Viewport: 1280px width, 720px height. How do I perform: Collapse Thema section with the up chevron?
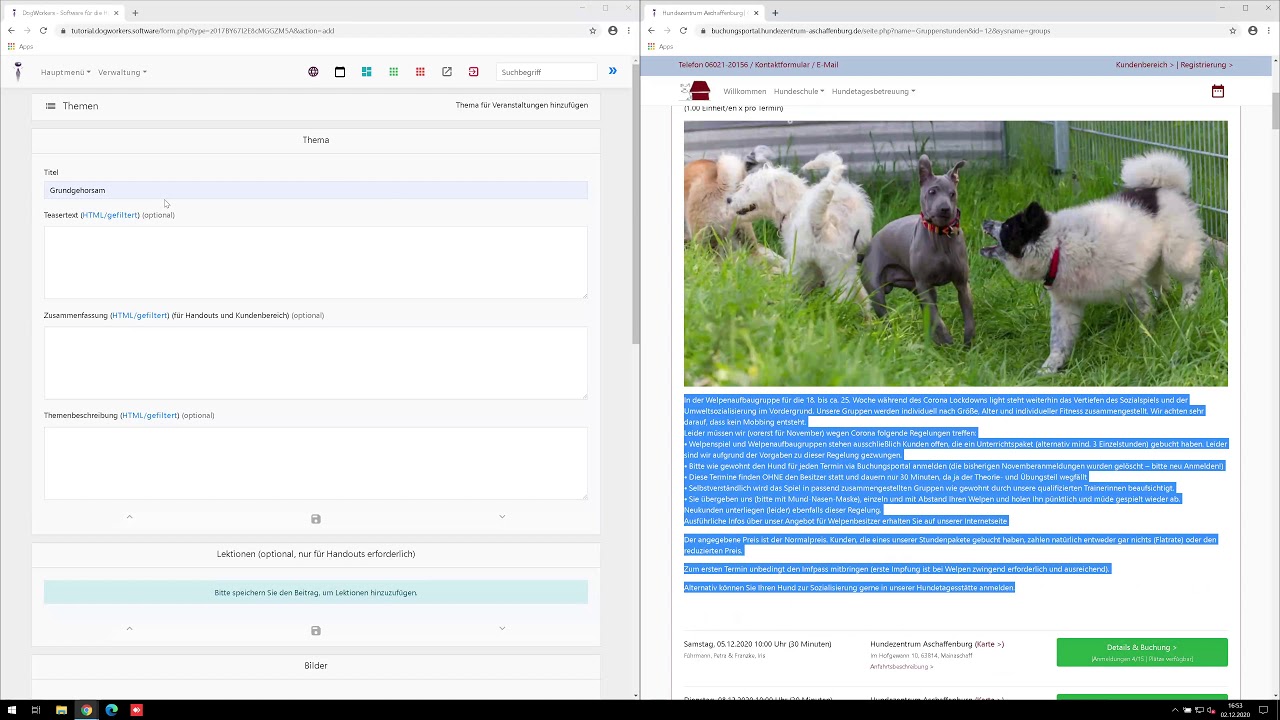coord(129,517)
